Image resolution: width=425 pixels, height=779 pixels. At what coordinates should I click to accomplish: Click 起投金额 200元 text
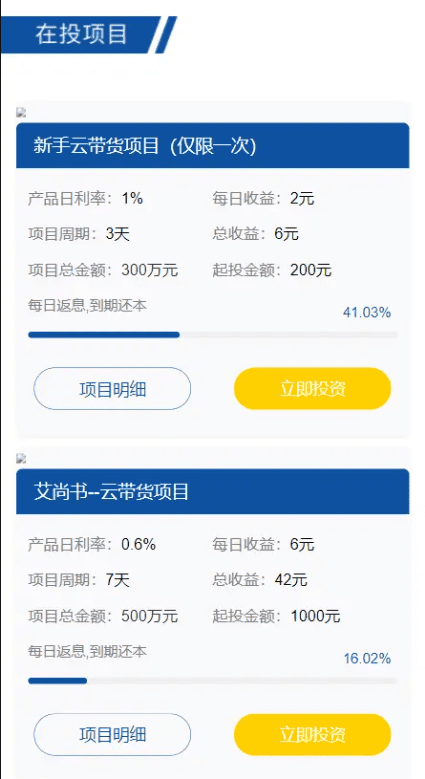pos(272,270)
